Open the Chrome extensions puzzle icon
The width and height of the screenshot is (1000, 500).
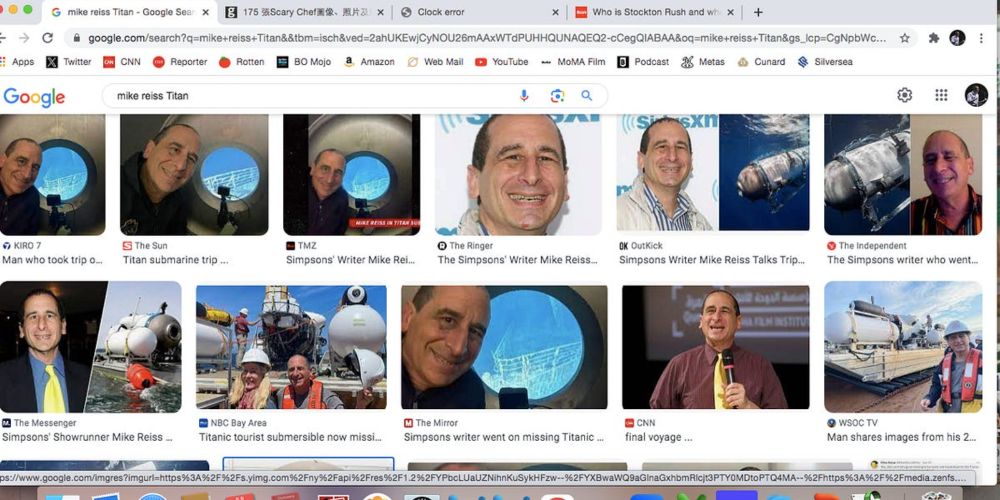pyautogui.click(x=934, y=38)
